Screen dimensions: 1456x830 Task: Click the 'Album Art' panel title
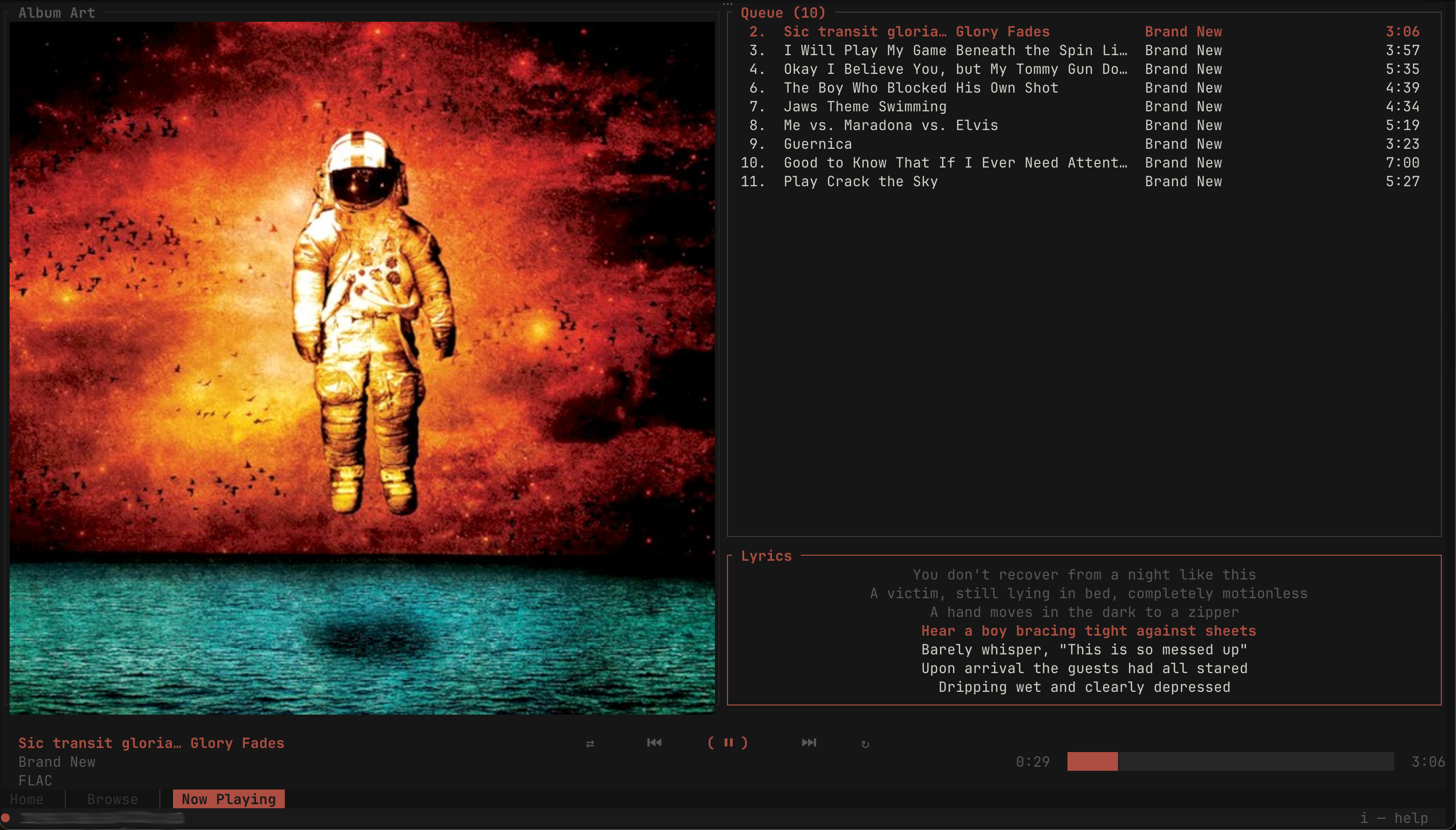[x=57, y=13]
